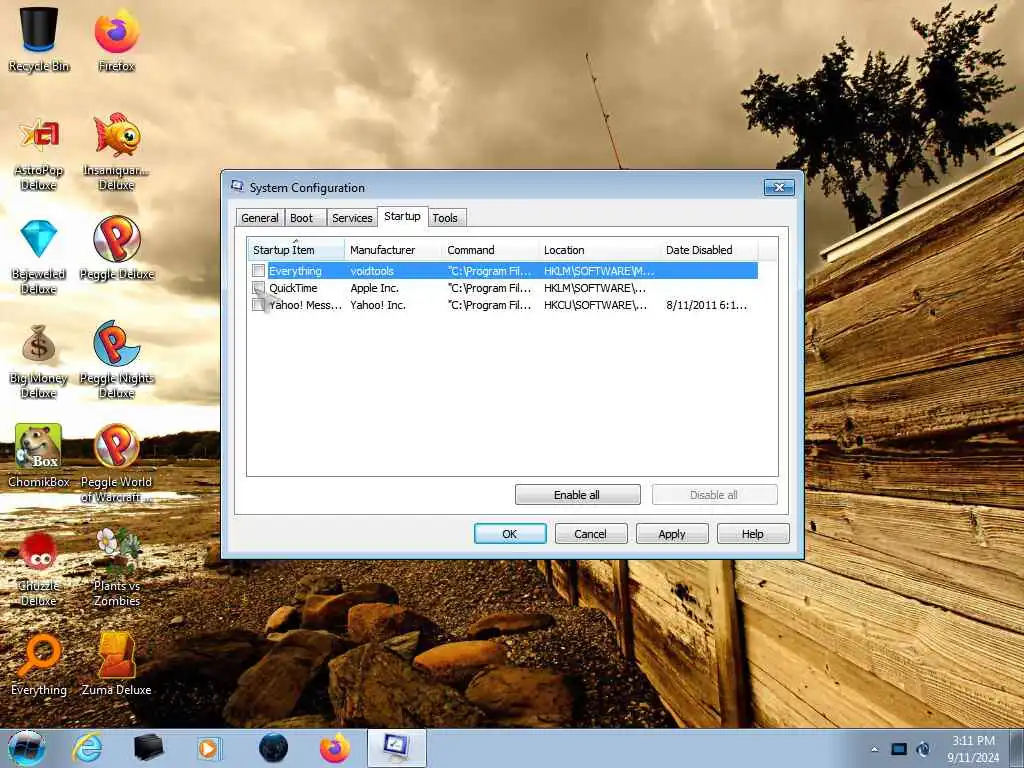Screen dimensions: 1024x768
Task: Select the Chuzzle Deluxe desktop icon
Action: click(x=39, y=568)
